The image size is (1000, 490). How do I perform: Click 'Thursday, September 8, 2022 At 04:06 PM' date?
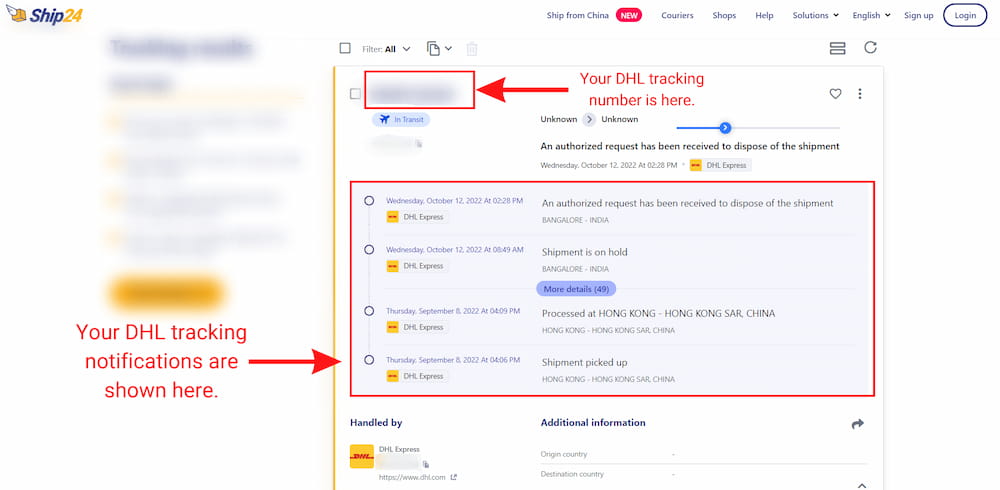[453, 360]
